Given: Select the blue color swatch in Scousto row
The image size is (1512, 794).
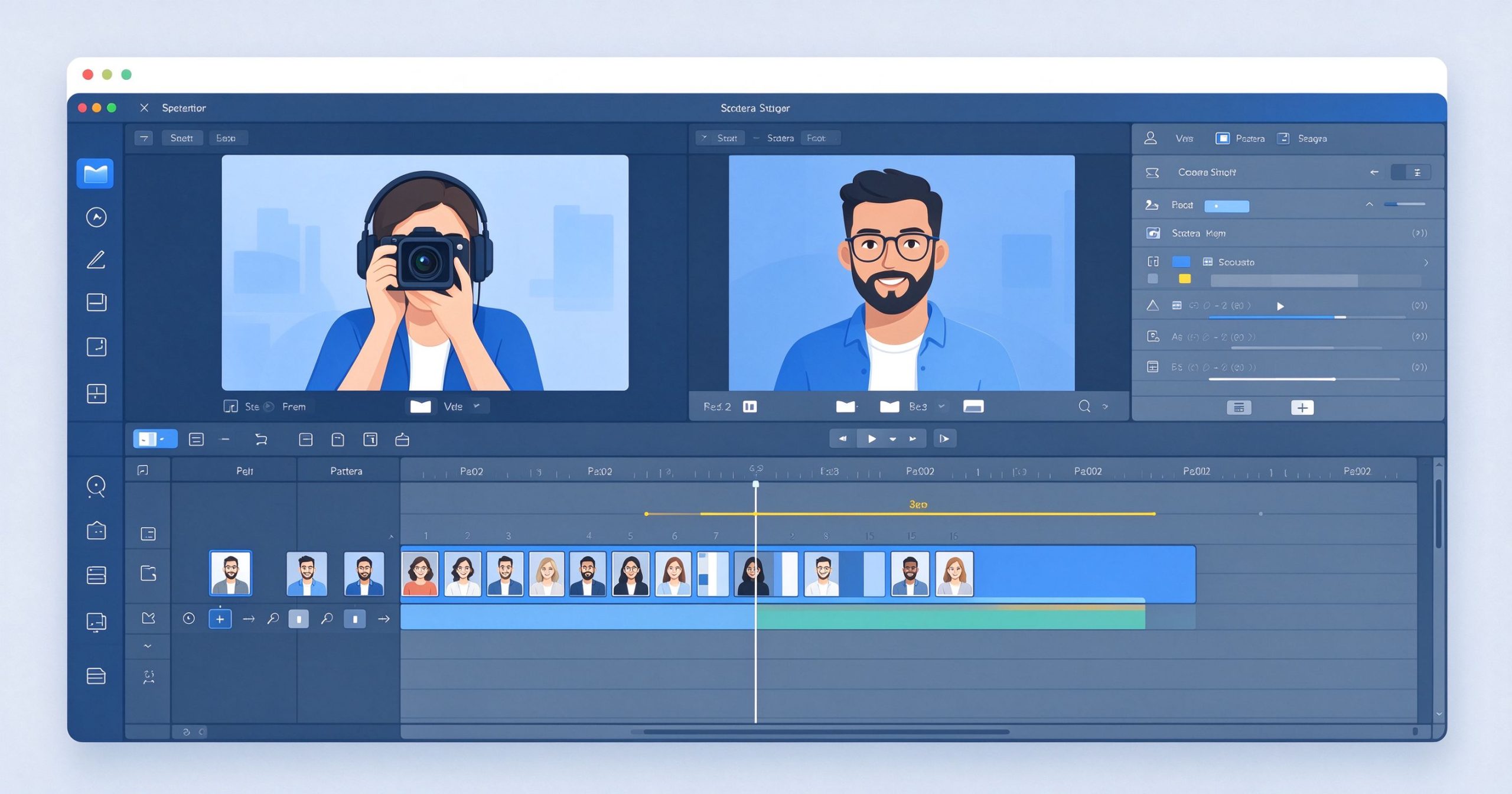Looking at the screenshot, I should point(1181,262).
